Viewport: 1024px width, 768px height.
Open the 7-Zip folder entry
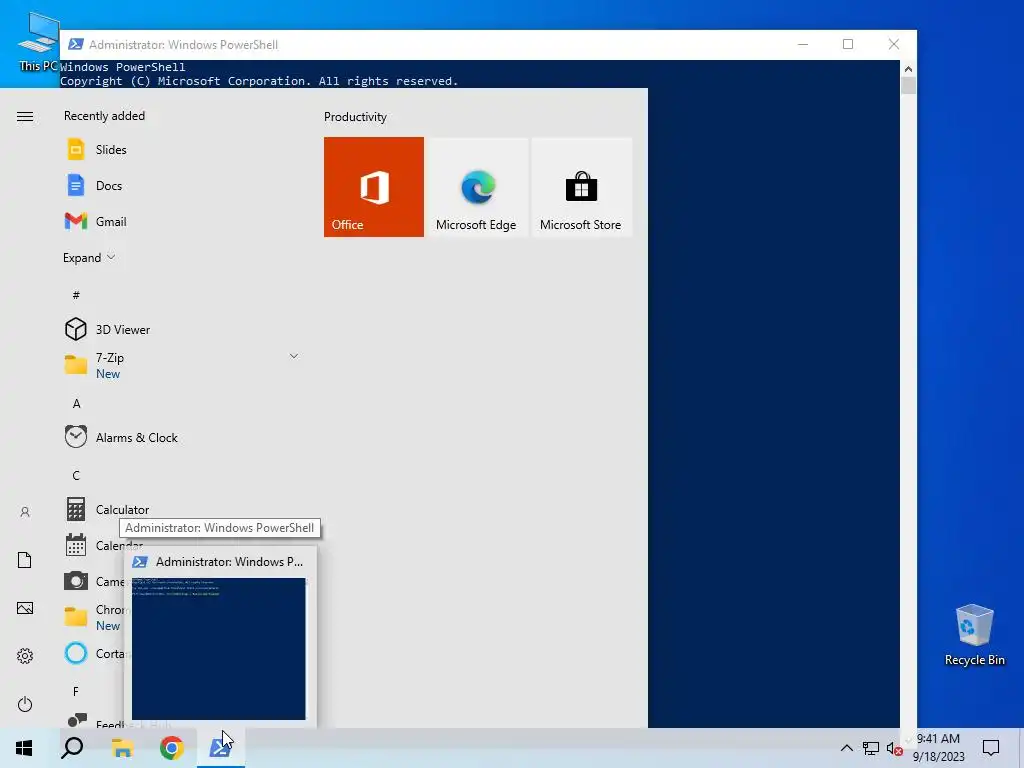pyautogui.click(x=183, y=365)
